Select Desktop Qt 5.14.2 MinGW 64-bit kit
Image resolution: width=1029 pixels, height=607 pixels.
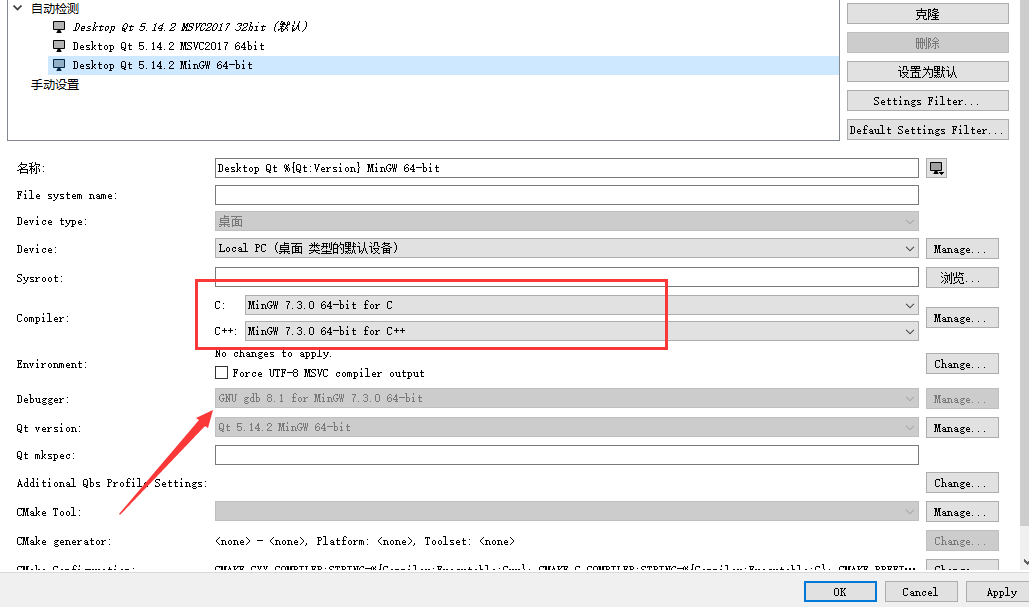point(444,65)
